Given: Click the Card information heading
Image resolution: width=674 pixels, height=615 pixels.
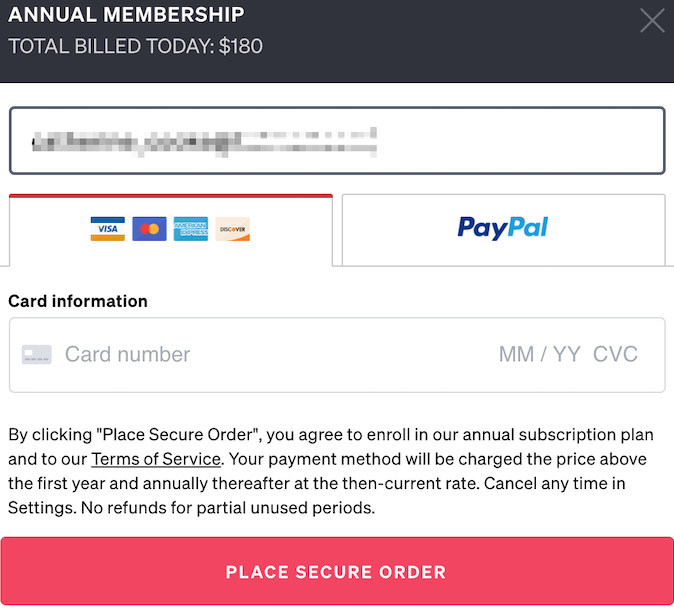Looking at the screenshot, I should point(78,301).
